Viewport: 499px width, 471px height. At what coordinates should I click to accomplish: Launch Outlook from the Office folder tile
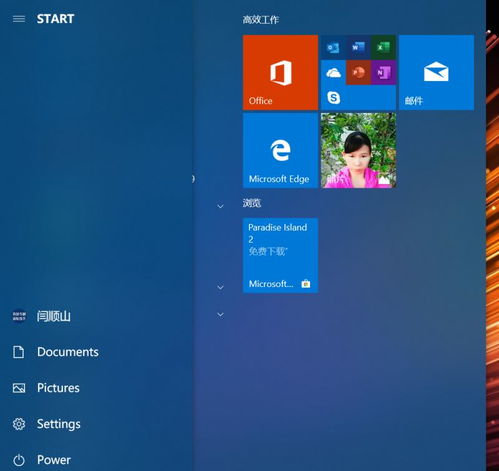click(x=333, y=47)
